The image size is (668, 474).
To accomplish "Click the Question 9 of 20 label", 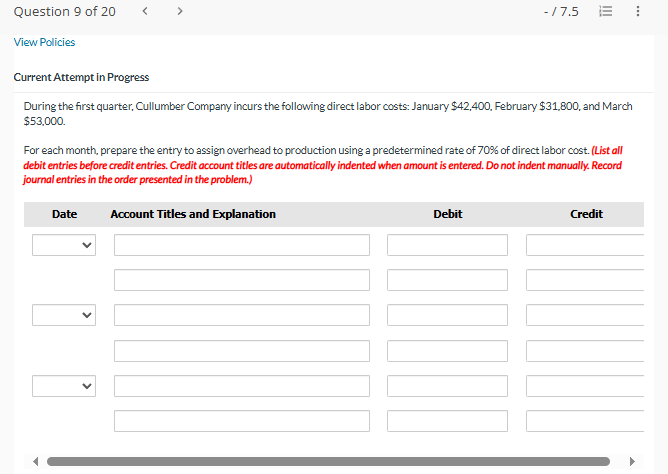I will pos(65,11).
